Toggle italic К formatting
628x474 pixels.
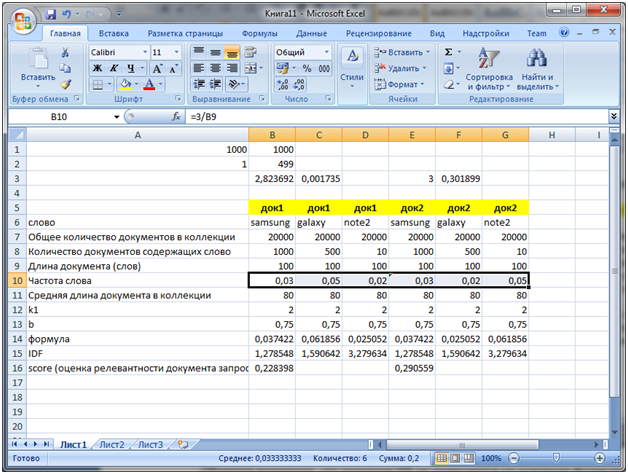pyautogui.click(x=114, y=68)
